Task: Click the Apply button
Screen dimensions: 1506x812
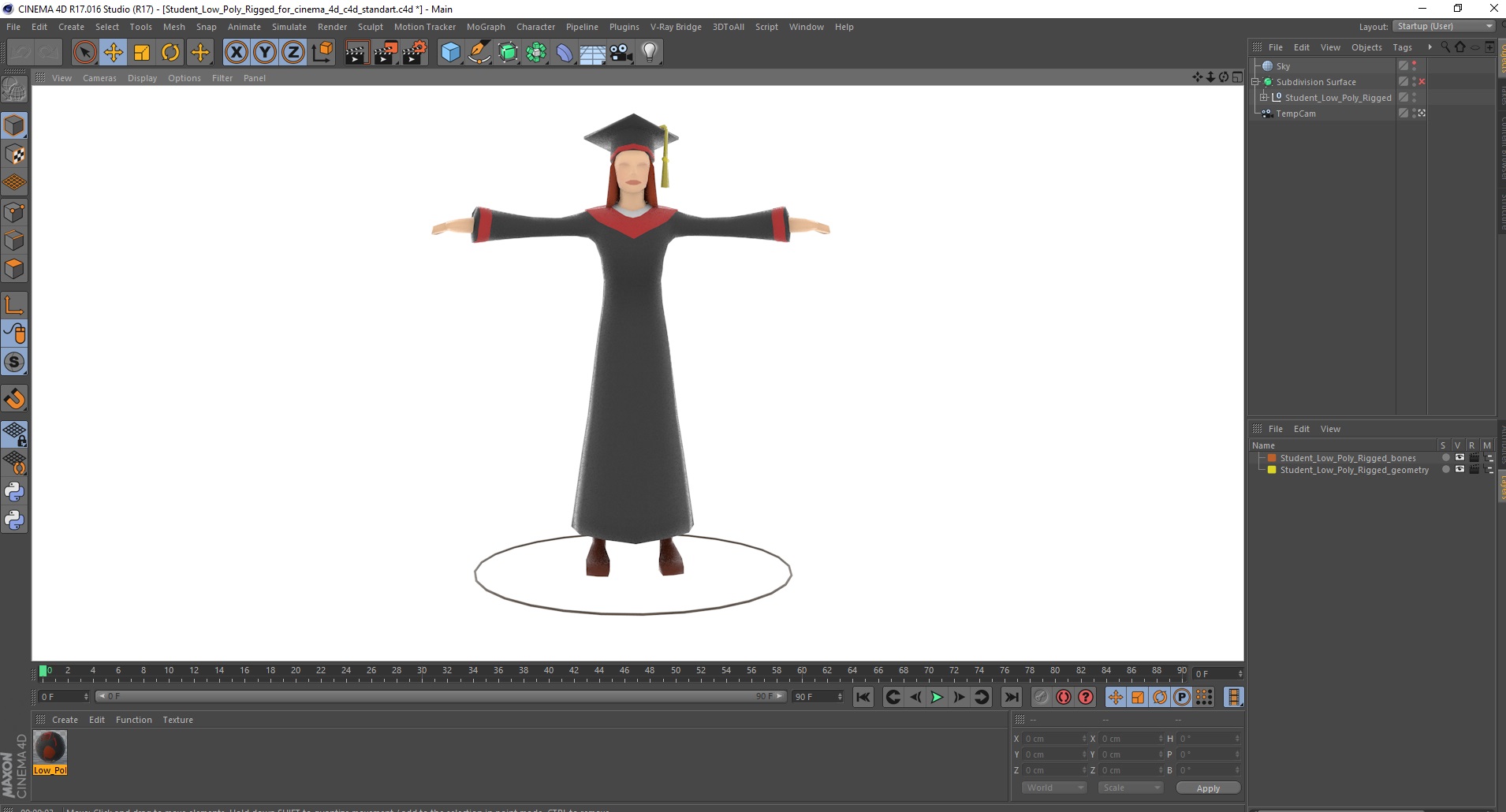Action: click(x=1208, y=788)
